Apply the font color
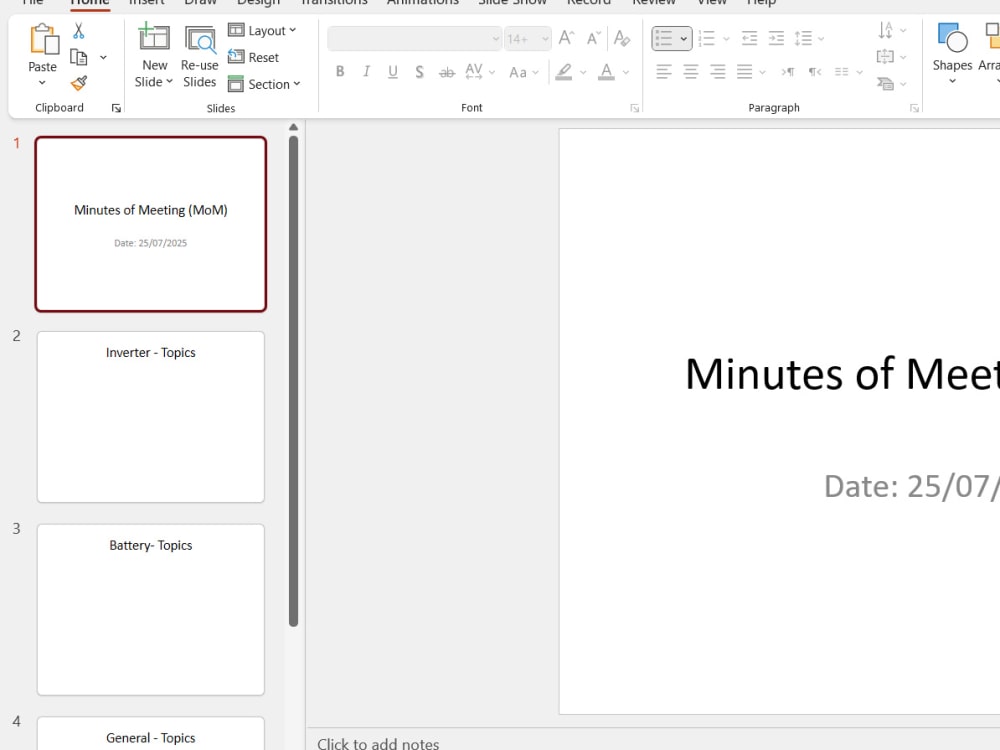Screen dimensions: 1000x750 pos(607,71)
